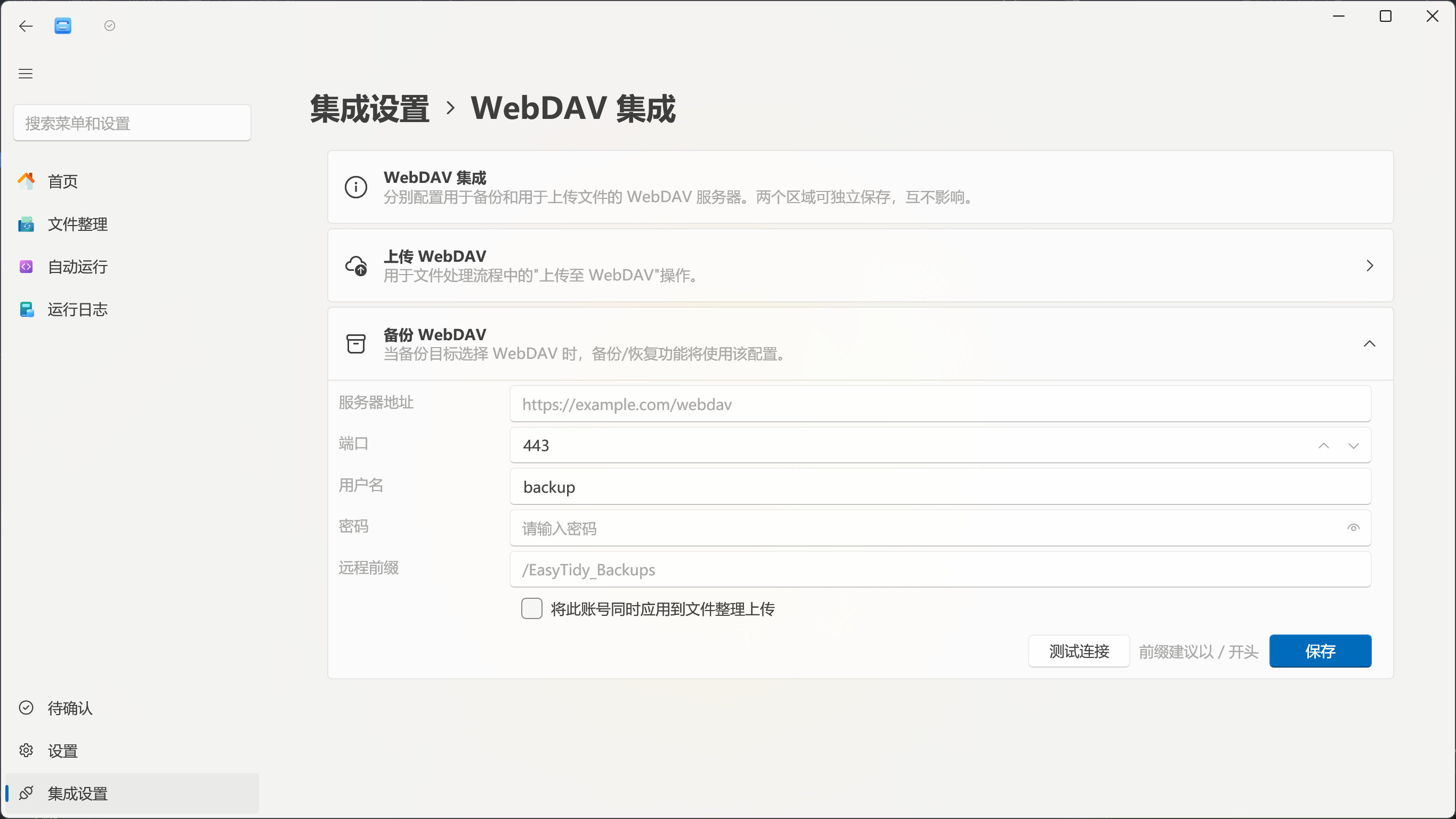Click the info icon in WebDAV 集成 card
1456x819 pixels.
pyautogui.click(x=356, y=187)
